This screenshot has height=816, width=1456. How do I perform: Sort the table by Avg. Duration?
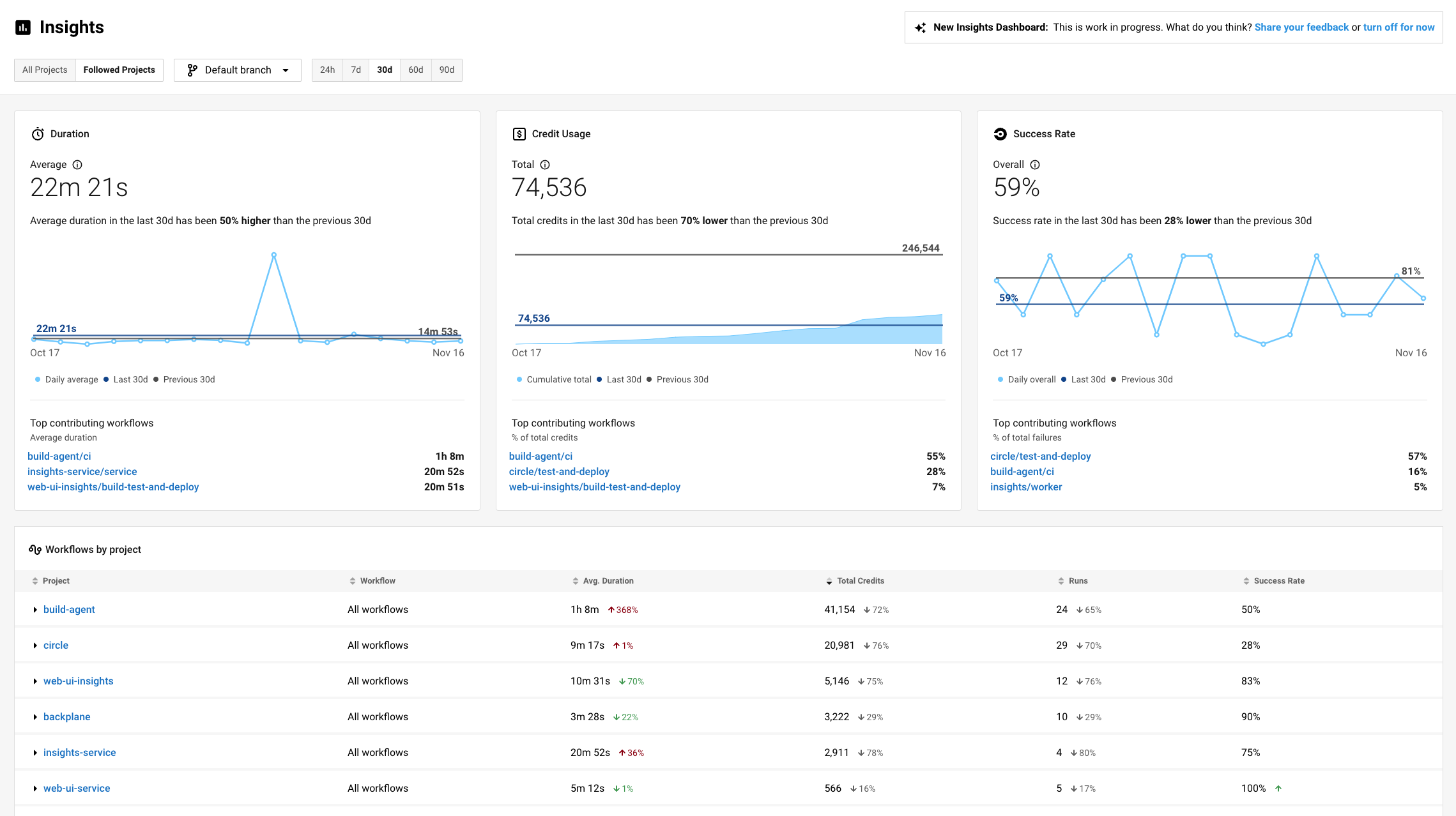603,581
